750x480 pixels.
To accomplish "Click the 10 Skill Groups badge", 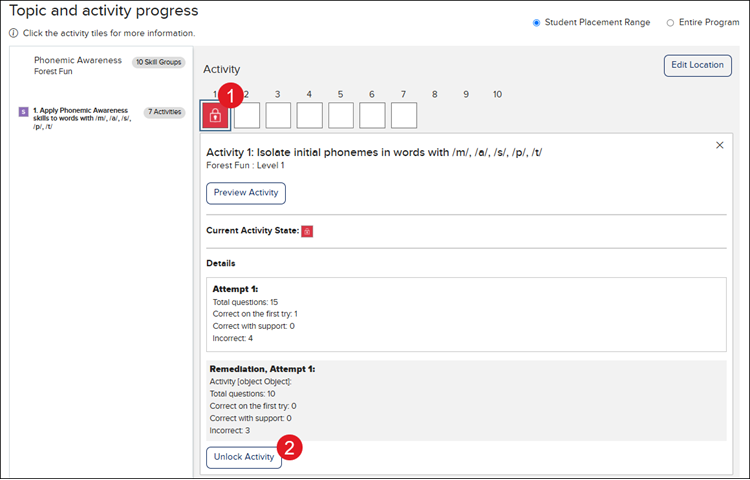I will coord(158,62).
